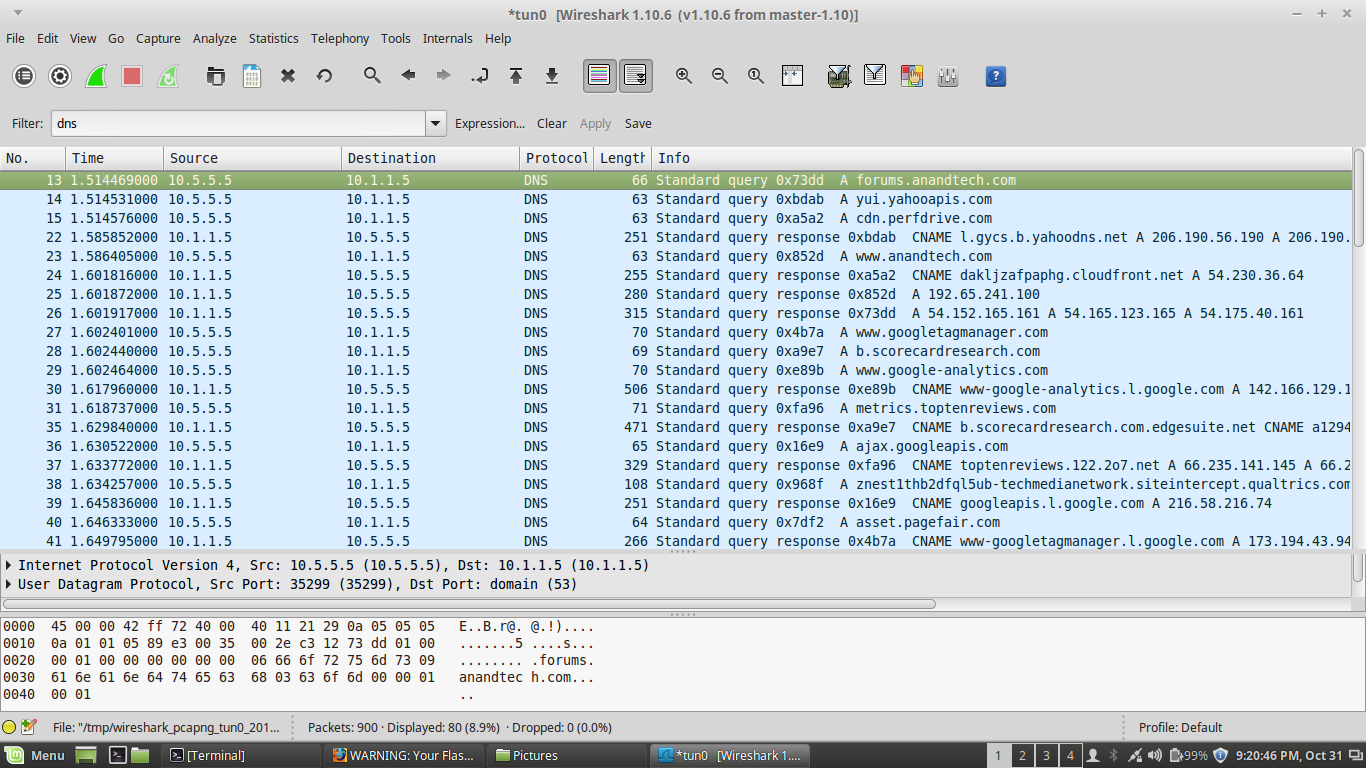Open the capture options icon
The width and height of the screenshot is (1366, 768).
tap(60, 76)
